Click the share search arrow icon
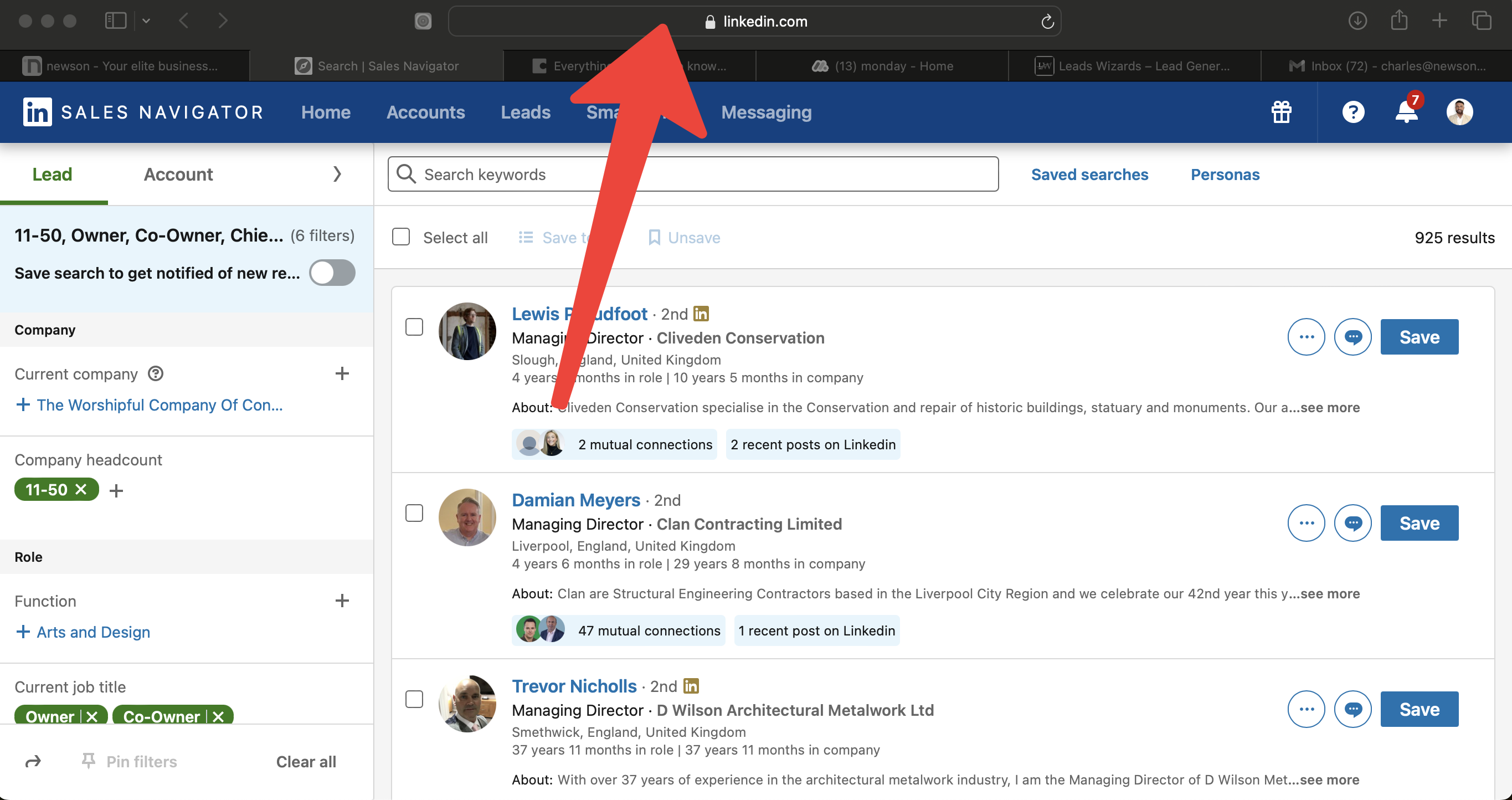The height and width of the screenshot is (800, 1512). (33, 761)
